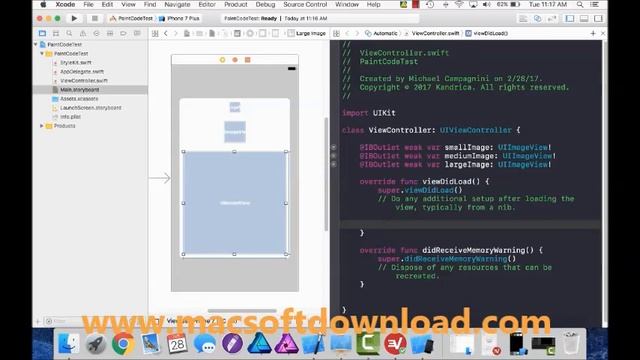Open the Report navigator icon
This screenshot has height=360, width=640.
(137, 33)
